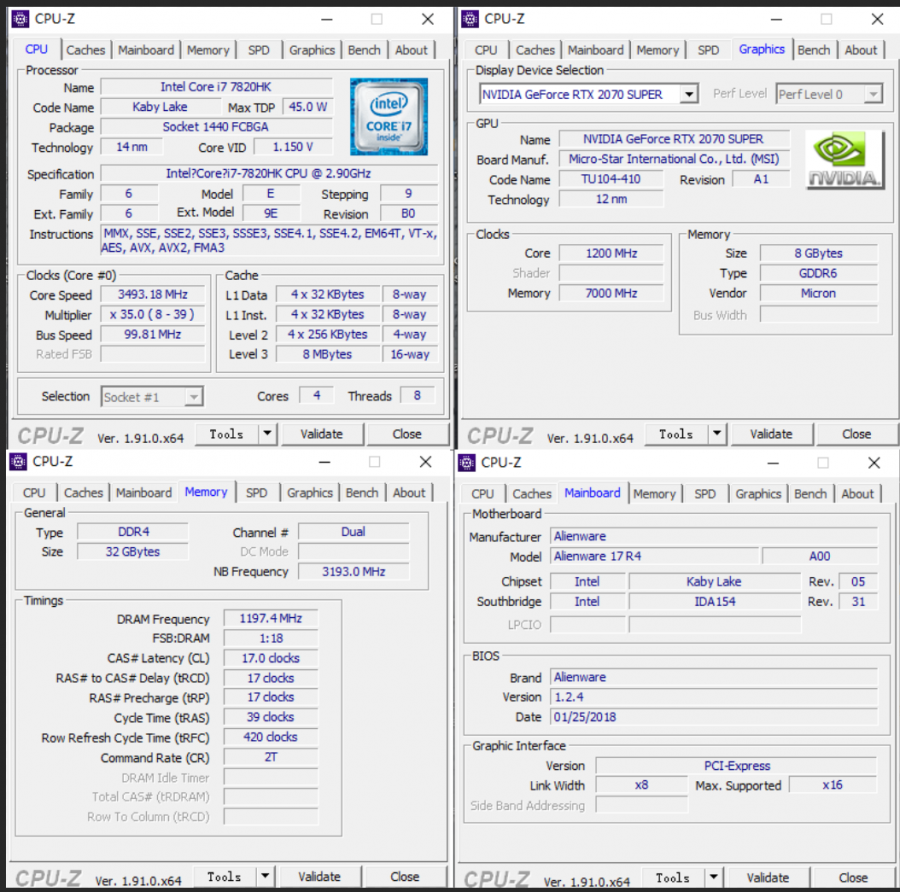Click BIOS Date value 01/25/2018

point(714,717)
